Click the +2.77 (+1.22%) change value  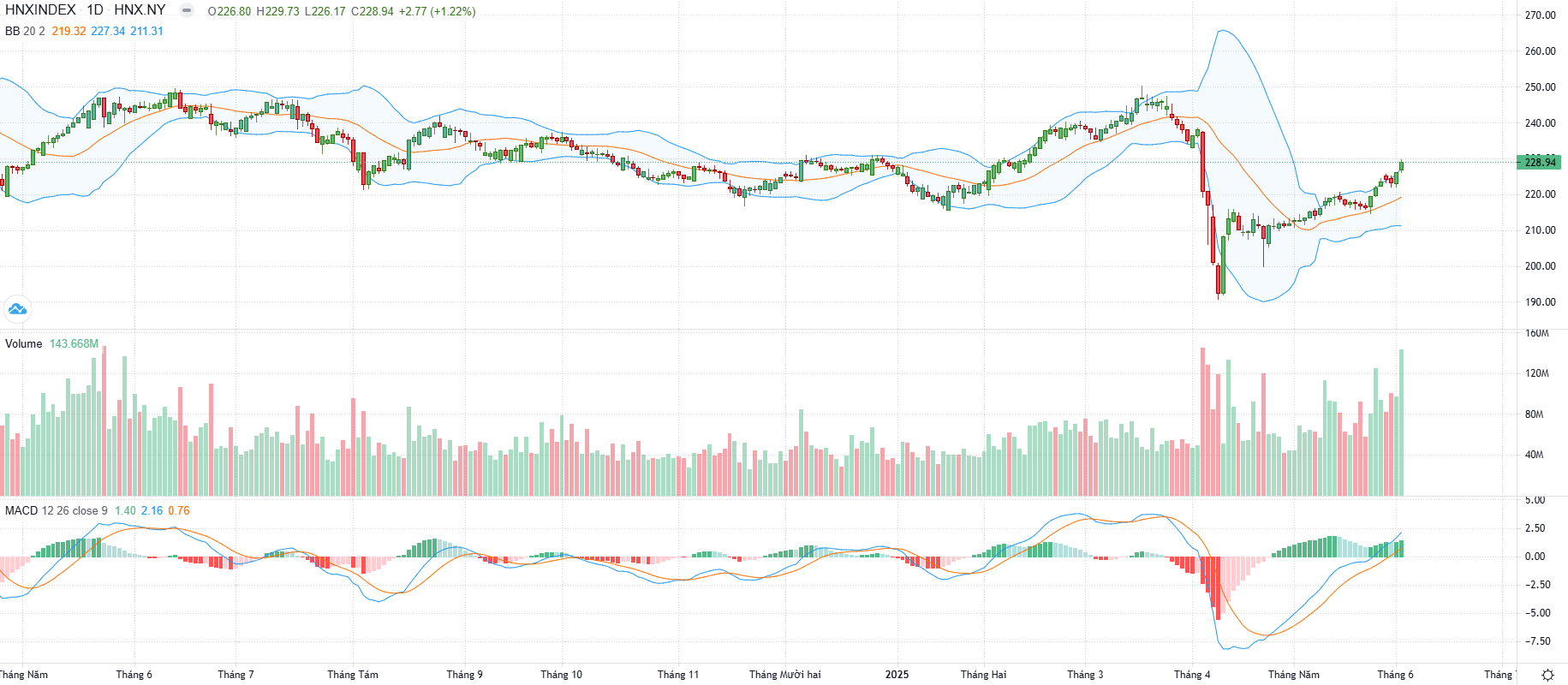[437, 11]
